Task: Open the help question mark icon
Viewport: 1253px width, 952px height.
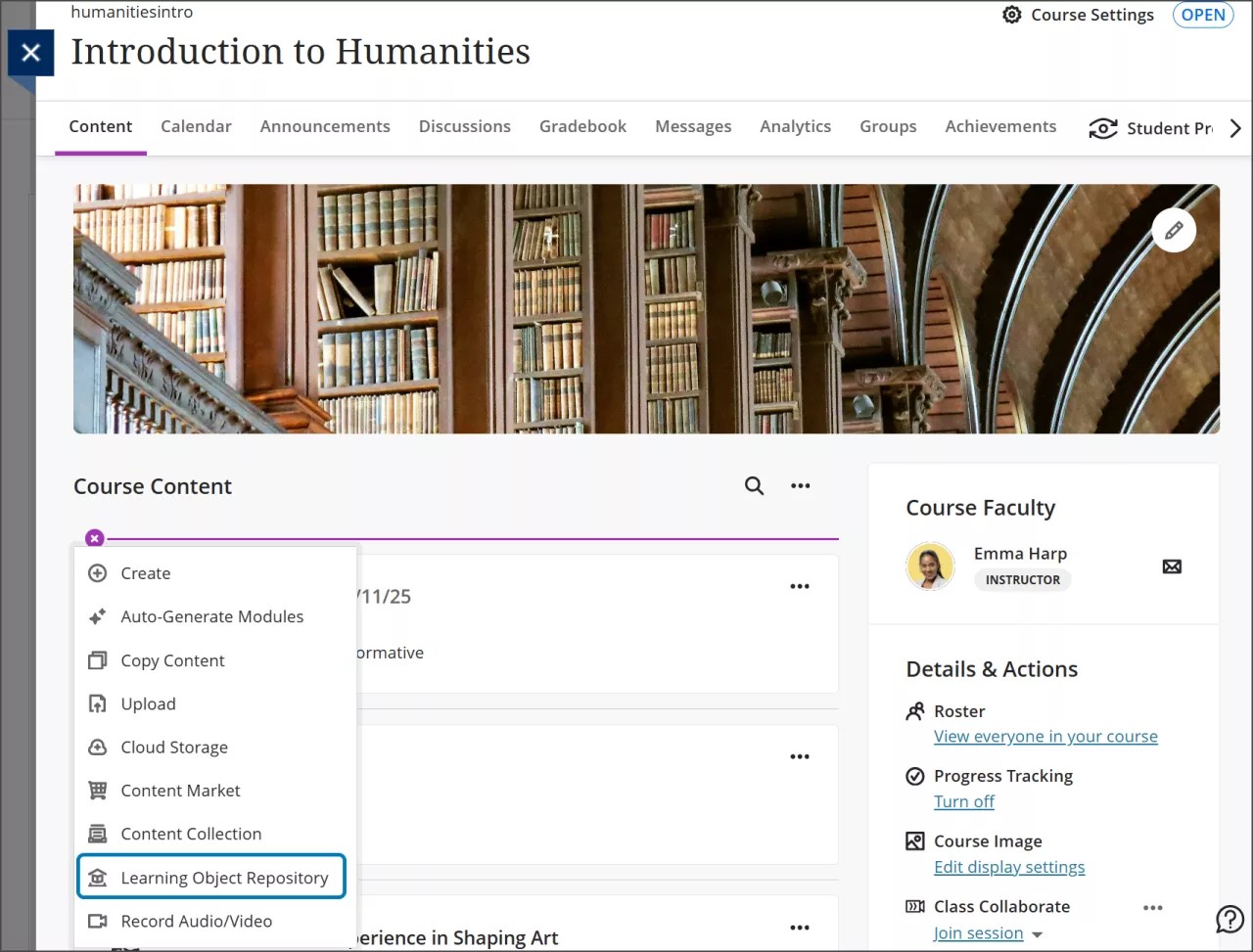Action: [1230, 920]
